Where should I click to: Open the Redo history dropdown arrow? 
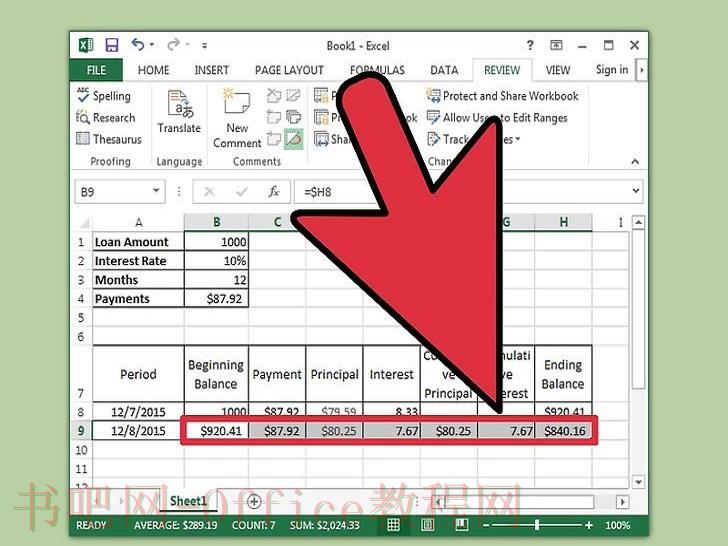pyautogui.click(x=188, y=45)
